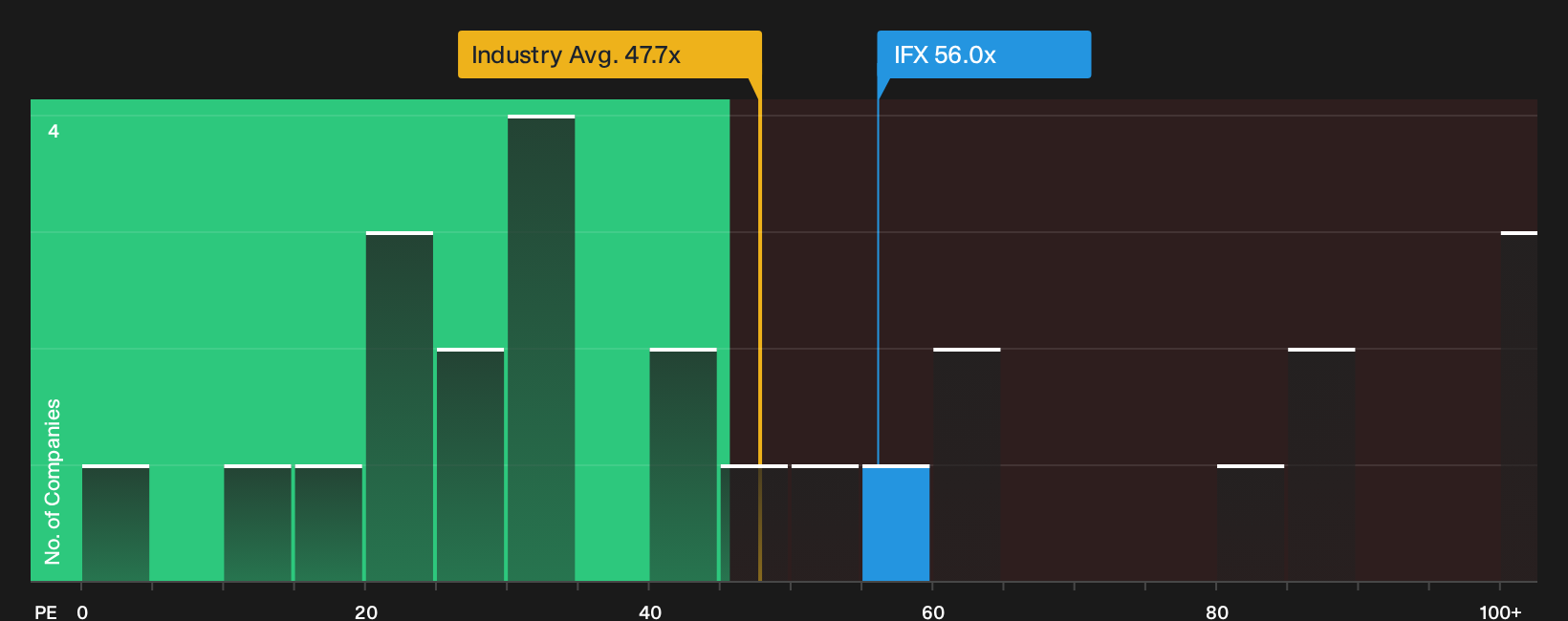
Task: Click the x-axis label '60'
Action: [933, 612]
